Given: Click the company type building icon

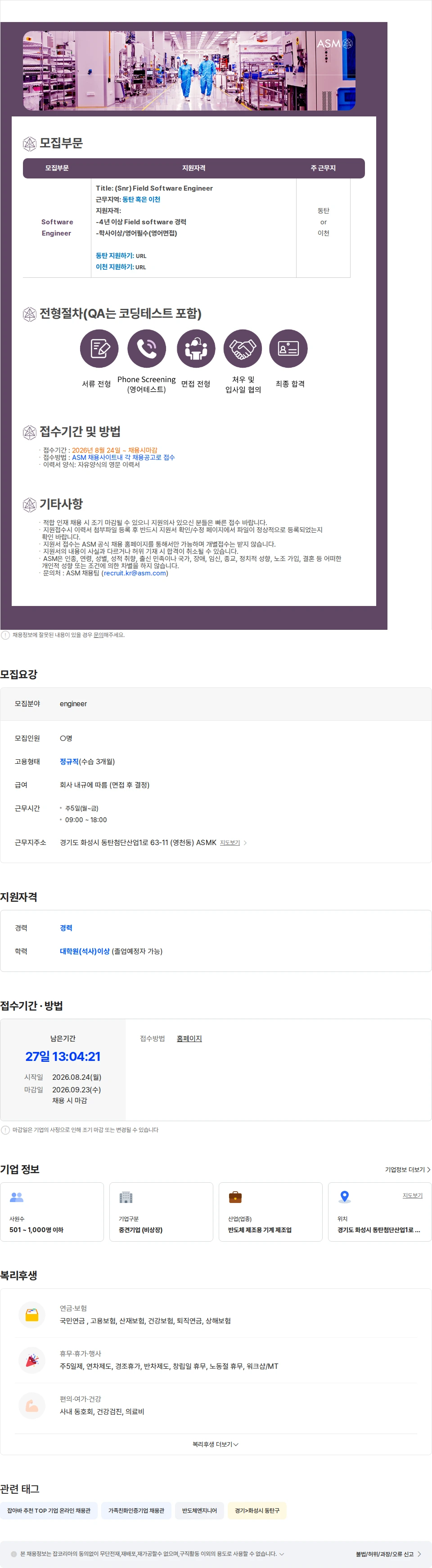Looking at the screenshot, I should coord(126,1197).
